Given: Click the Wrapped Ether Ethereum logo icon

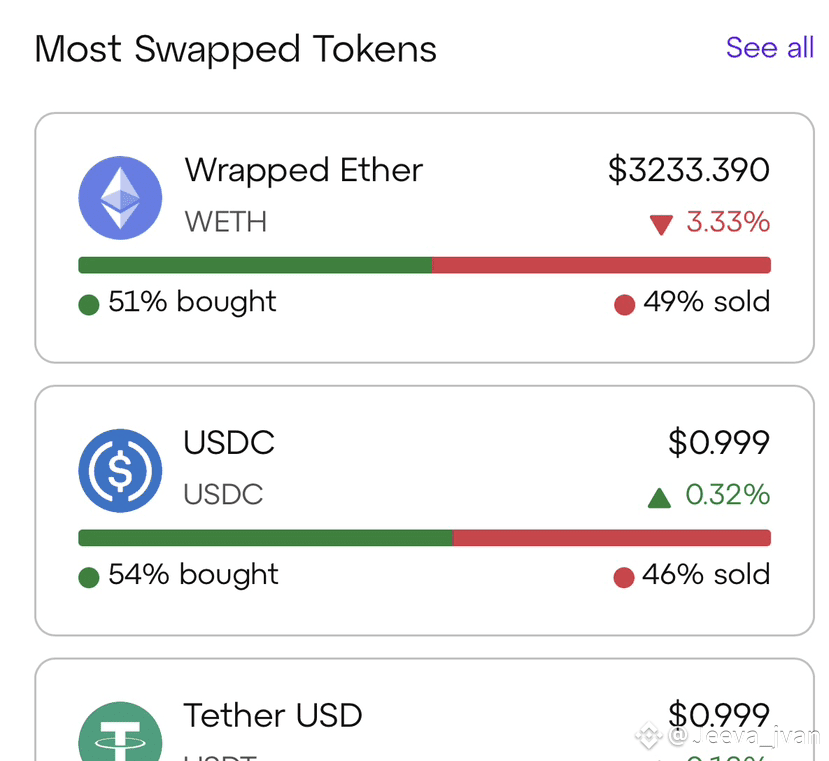Looking at the screenshot, I should coord(120,197).
